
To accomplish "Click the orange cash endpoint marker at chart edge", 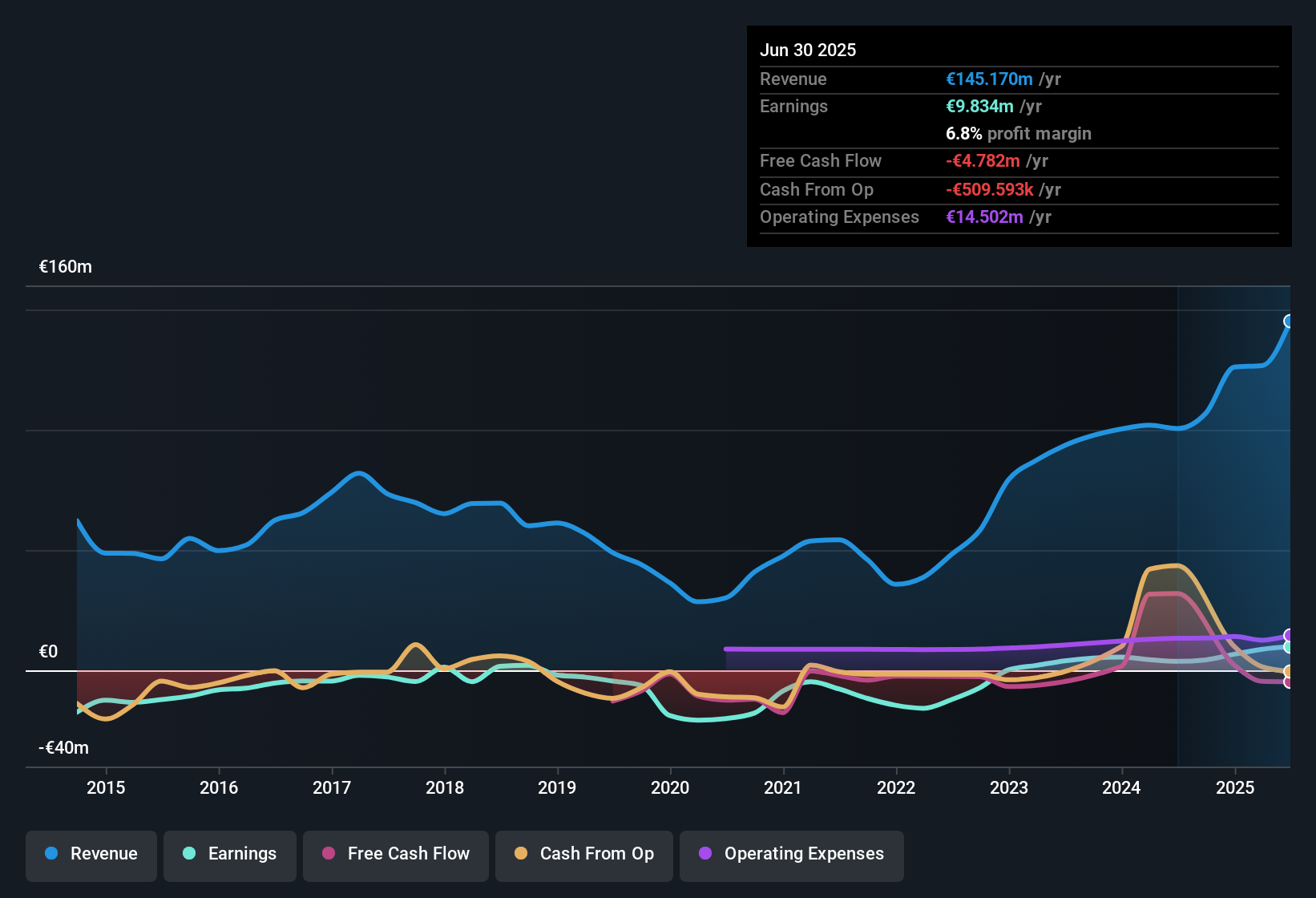I will click(x=1288, y=672).
